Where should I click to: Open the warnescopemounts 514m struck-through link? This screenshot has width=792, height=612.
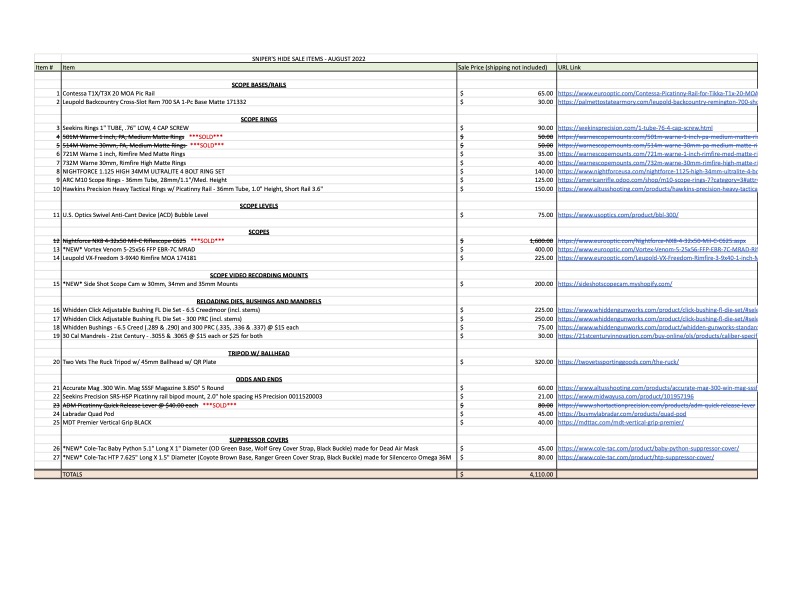pos(657,145)
